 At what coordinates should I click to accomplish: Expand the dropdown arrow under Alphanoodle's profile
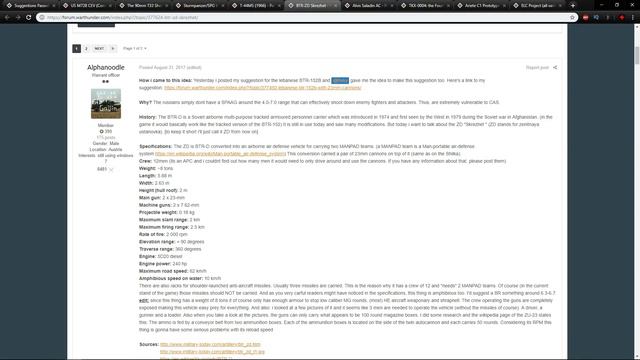click(111, 169)
